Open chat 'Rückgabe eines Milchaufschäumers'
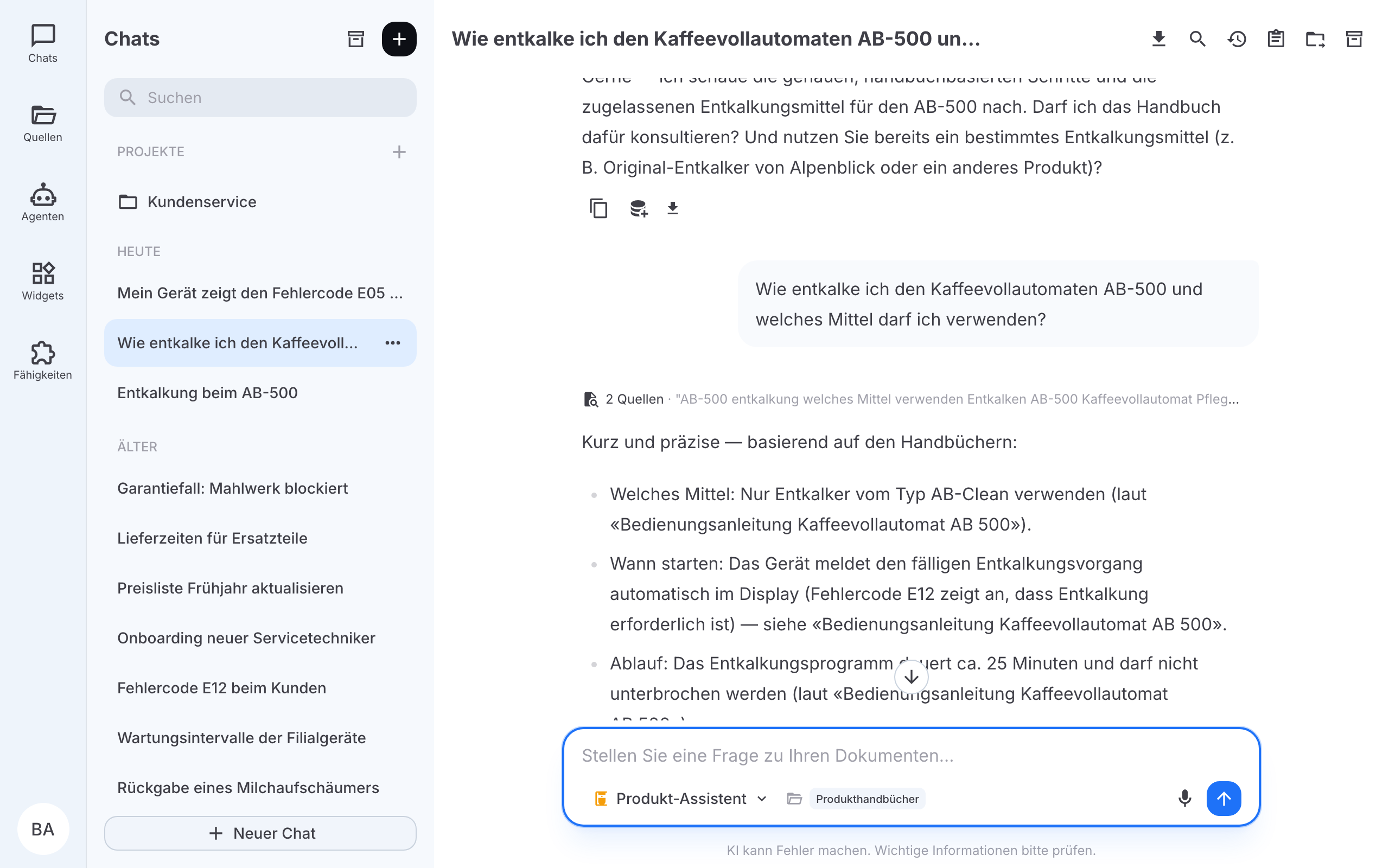The height and width of the screenshot is (868, 1389). tap(260, 788)
